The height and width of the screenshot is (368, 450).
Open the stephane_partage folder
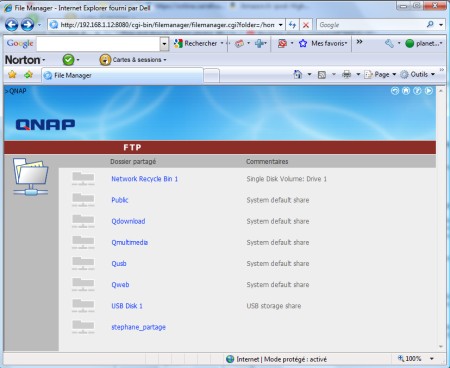click(x=138, y=327)
